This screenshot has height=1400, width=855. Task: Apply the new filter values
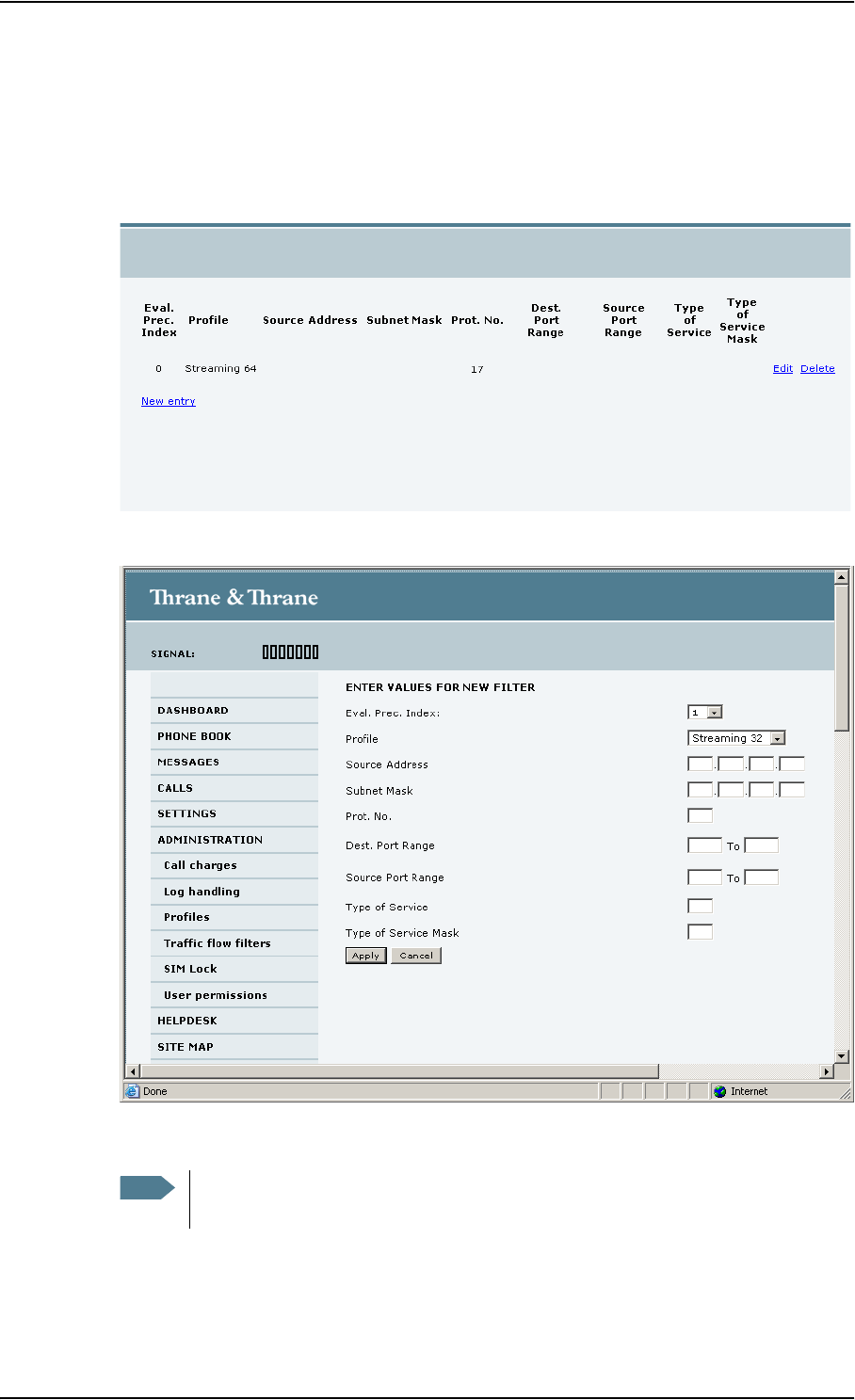[365, 956]
